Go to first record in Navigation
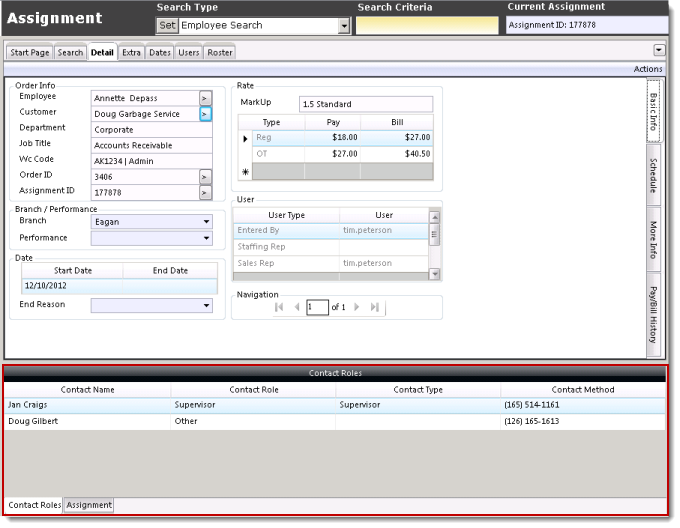Image resolution: width=680 pixels, height=528 pixels. pyautogui.click(x=279, y=307)
